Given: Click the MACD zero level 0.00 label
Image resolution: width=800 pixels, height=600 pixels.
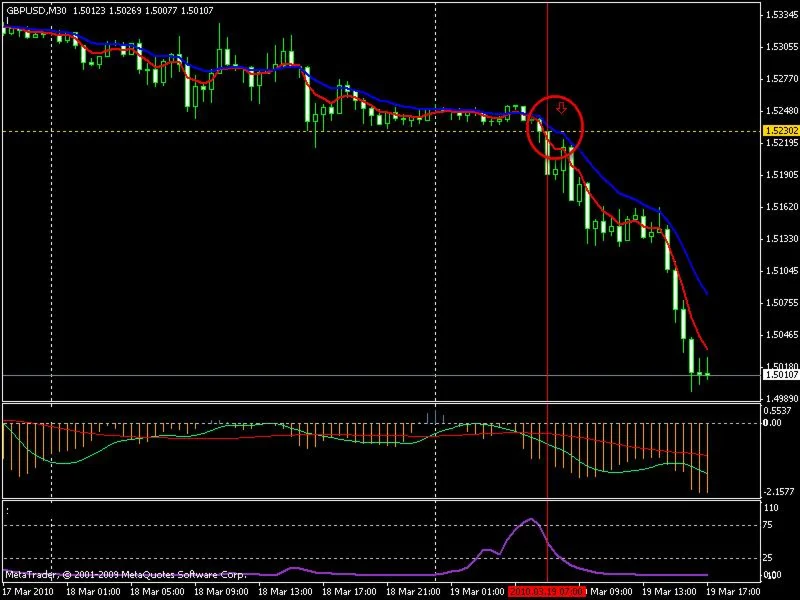Looking at the screenshot, I should click(x=772, y=423).
